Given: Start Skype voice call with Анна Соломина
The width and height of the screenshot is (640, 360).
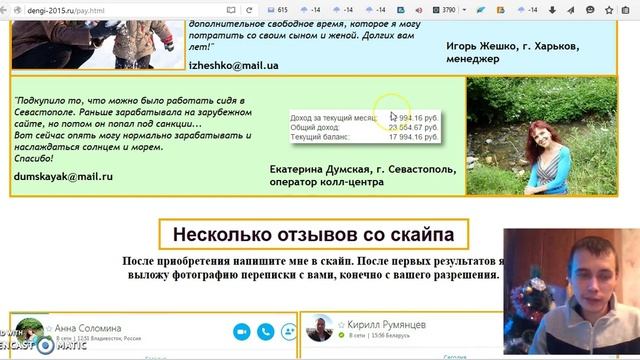Looking at the screenshot, I should (x=266, y=331).
